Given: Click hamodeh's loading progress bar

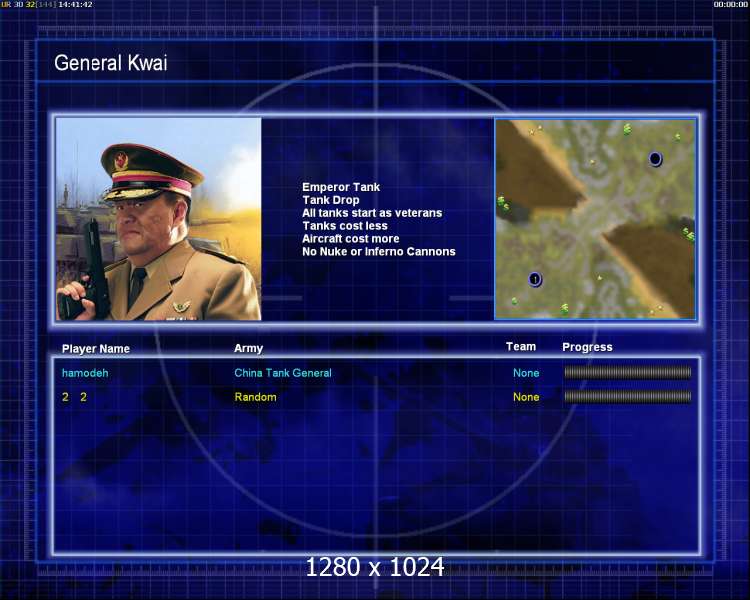Looking at the screenshot, I should [628, 373].
